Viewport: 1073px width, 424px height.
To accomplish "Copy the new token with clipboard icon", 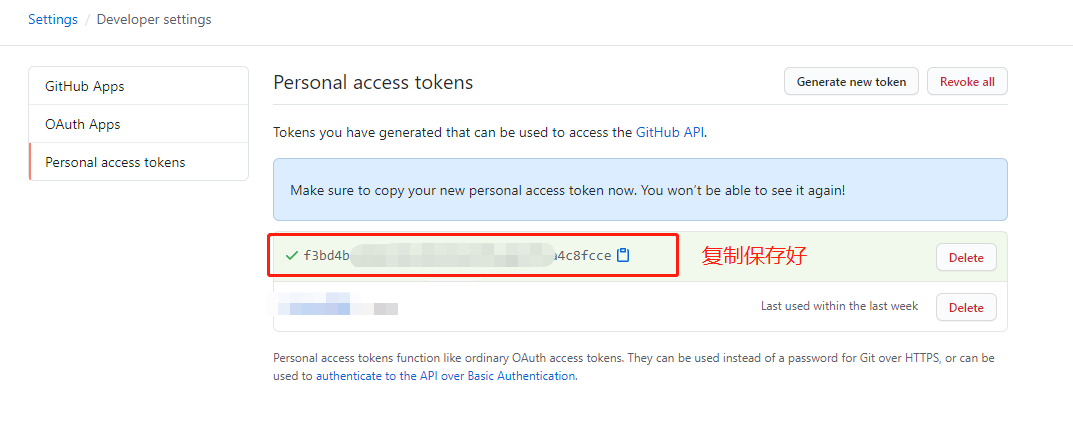I will (623, 255).
